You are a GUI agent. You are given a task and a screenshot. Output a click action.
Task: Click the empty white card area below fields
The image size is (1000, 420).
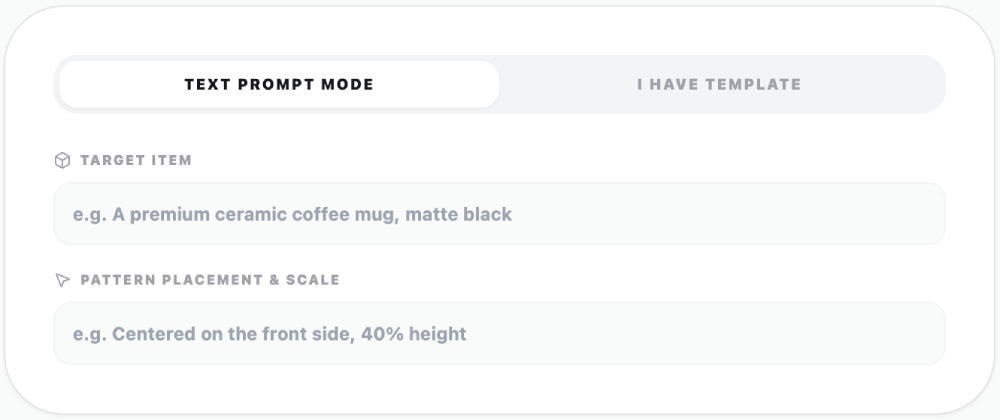point(499,389)
